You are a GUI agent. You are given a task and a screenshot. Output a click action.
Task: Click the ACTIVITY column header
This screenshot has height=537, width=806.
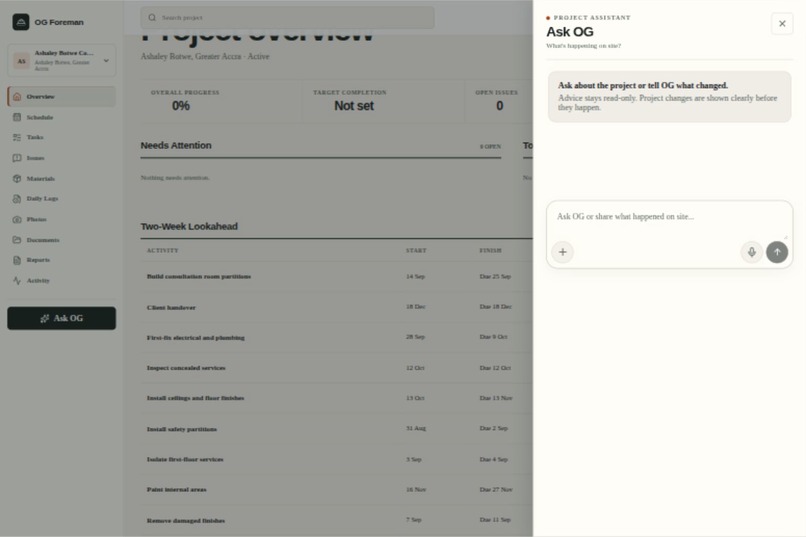[162, 250]
